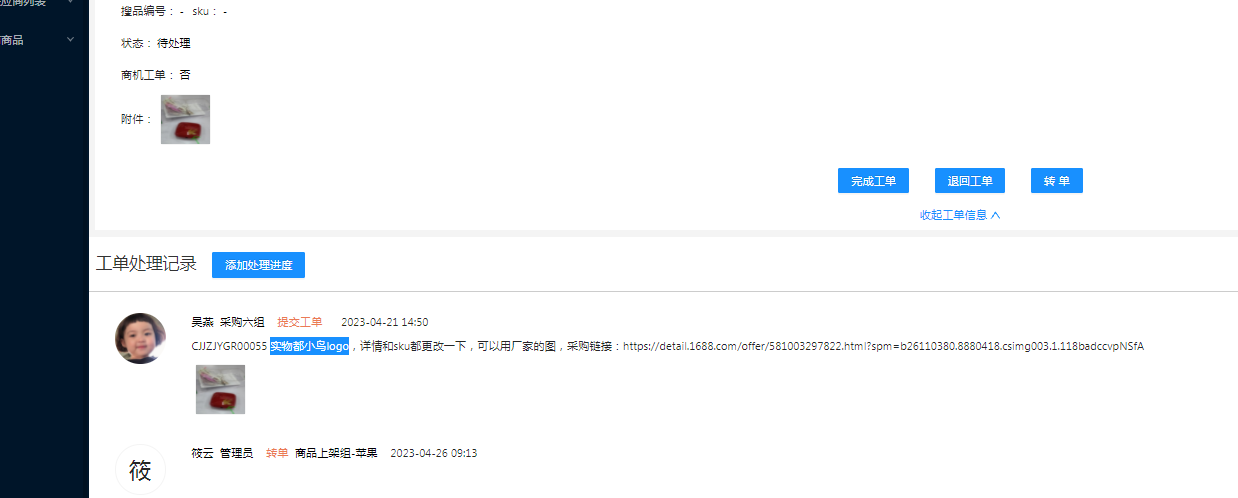This screenshot has width=1238, height=498.
Task: Select 应商列表 in the sidebar menu
Action: pyautogui.click(x=23, y=3)
